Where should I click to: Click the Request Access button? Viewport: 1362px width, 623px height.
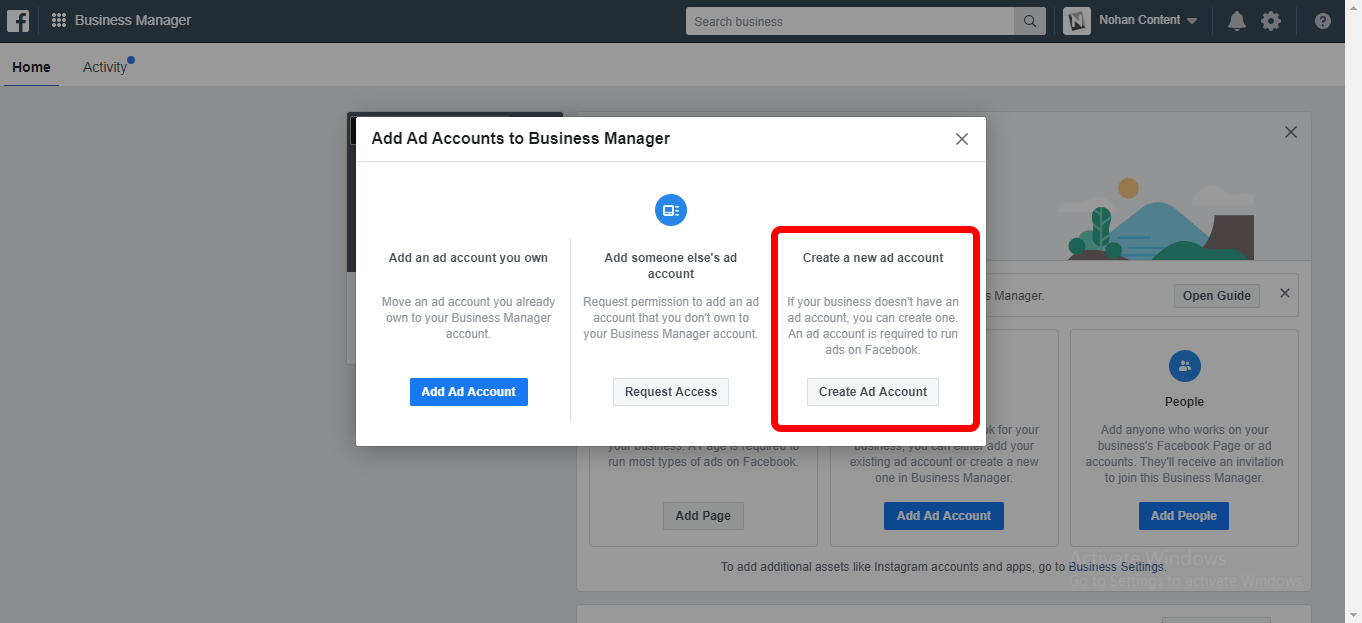coord(671,392)
